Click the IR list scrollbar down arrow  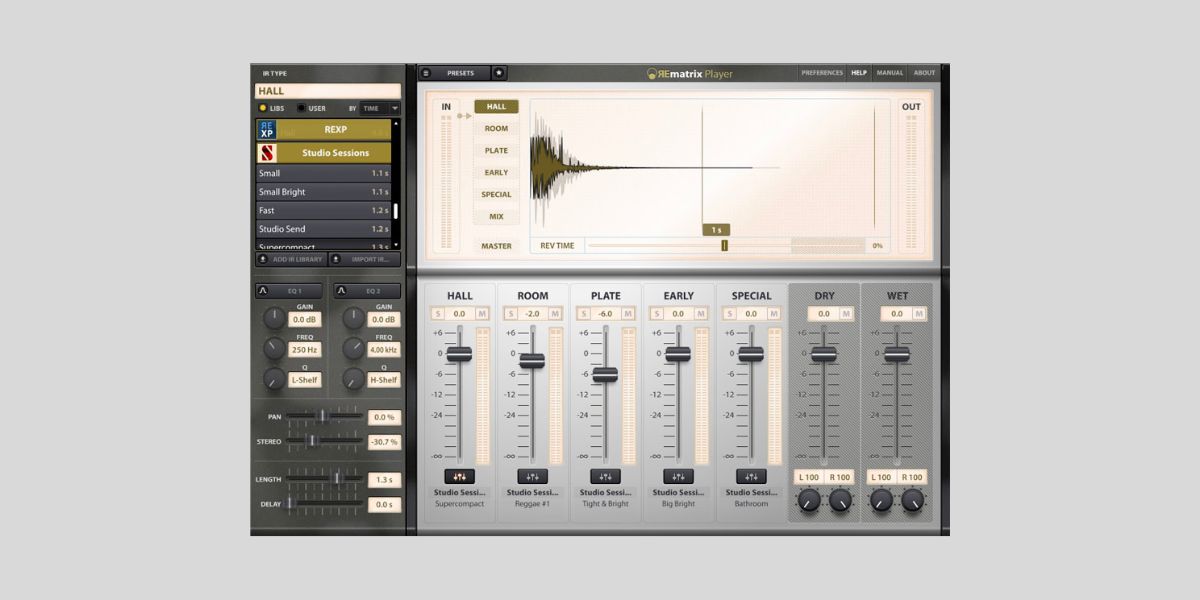tap(396, 244)
